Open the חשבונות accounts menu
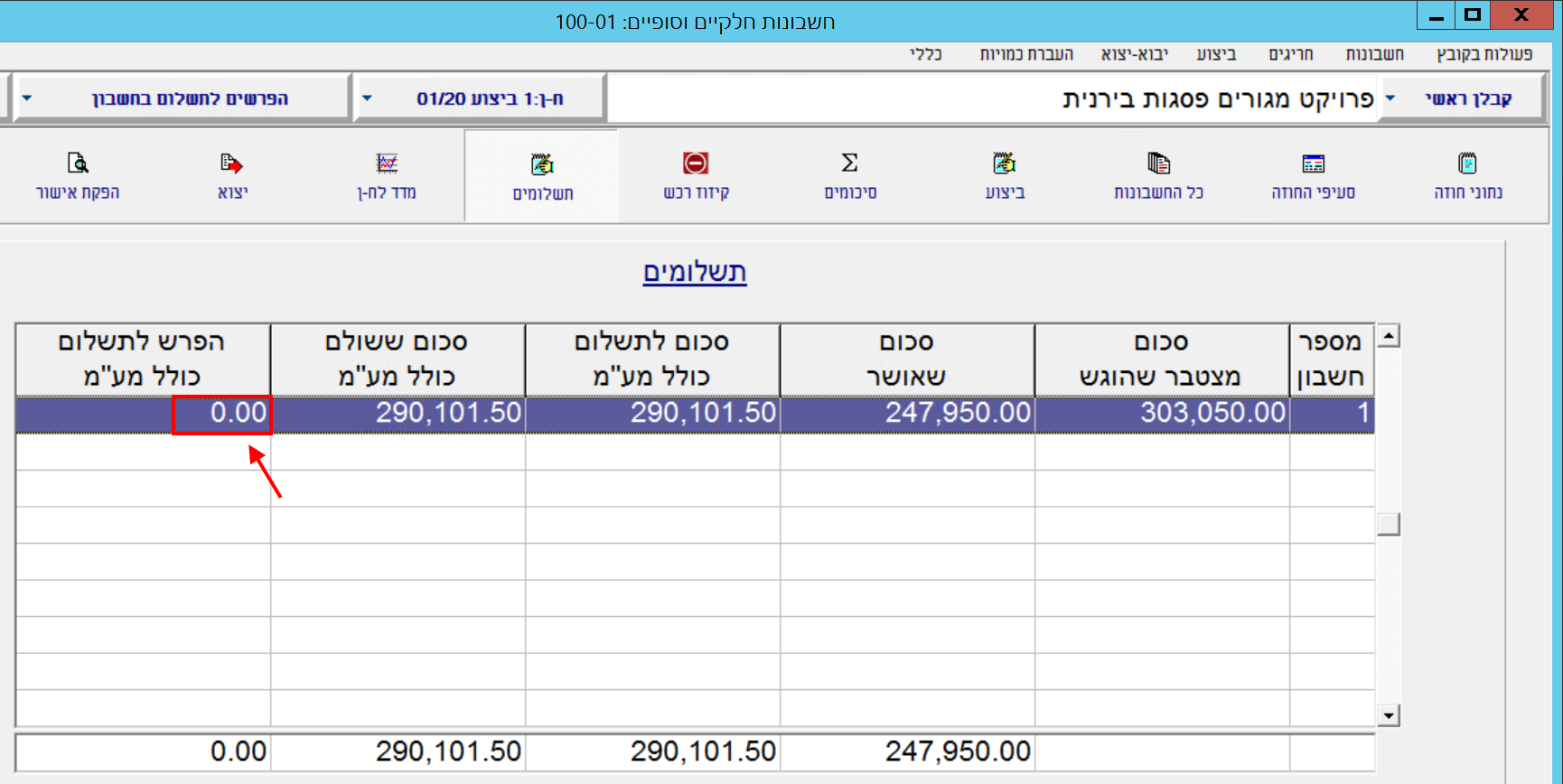This screenshot has width=1563, height=784. point(1374,54)
